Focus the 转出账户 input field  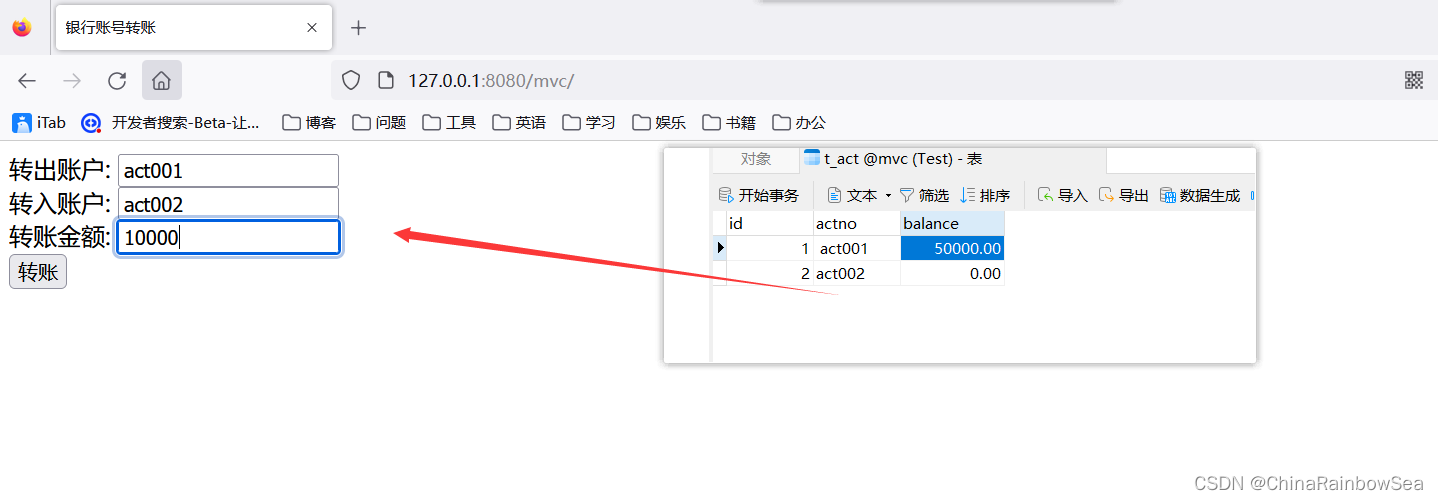228,171
